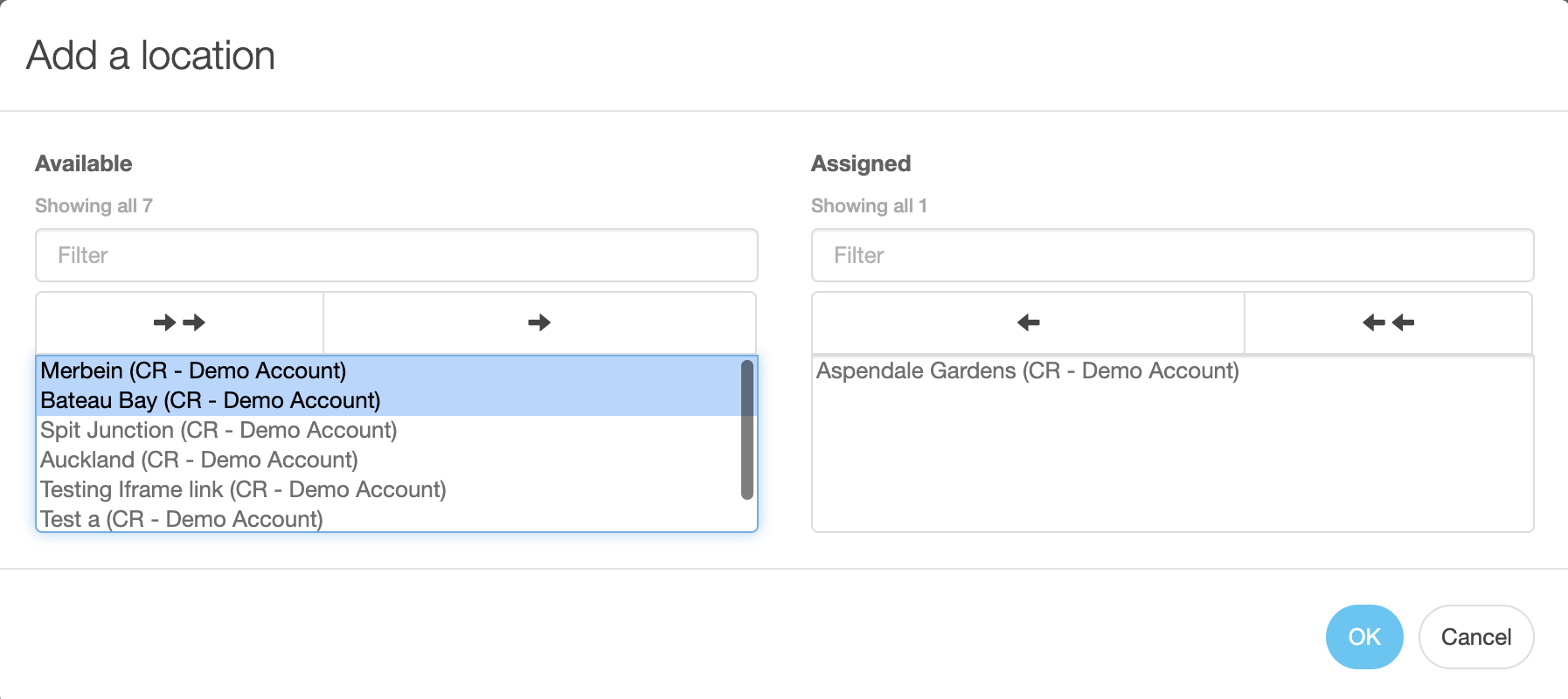Focus the Assigned list Filter field
The height and width of the screenshot is (699, 1568).
point(1173,255)
